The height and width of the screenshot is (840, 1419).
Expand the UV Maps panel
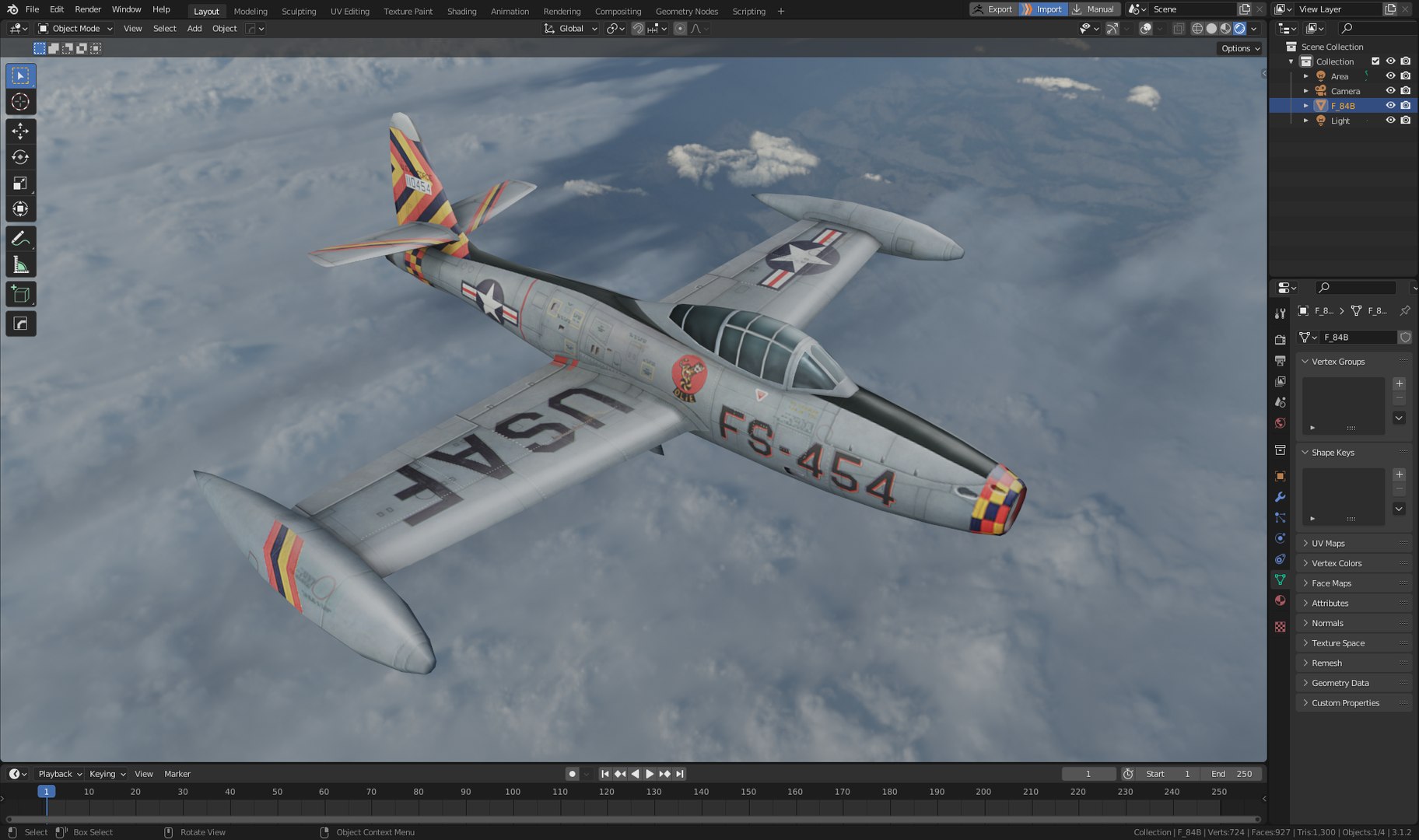point(1354,544)
